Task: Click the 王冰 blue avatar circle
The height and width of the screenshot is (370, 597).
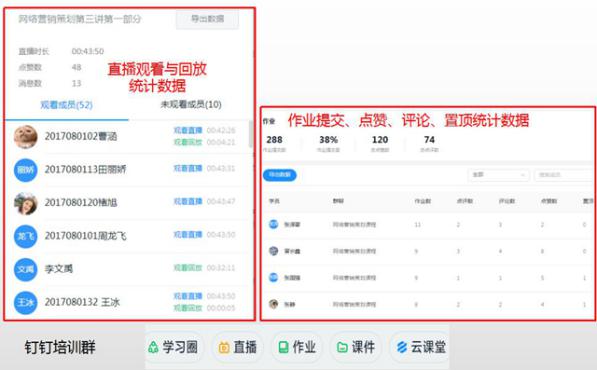Action: point(26,302)
